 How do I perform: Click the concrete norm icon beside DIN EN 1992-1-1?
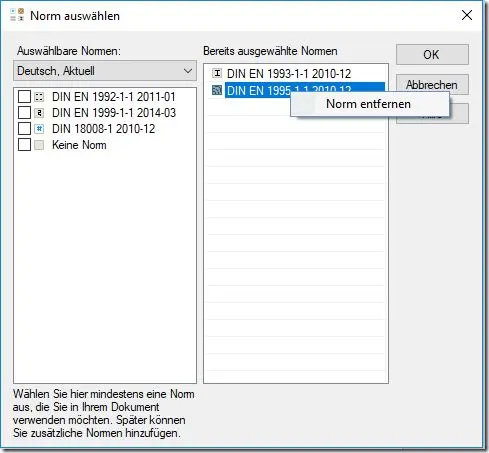[39, 97]
